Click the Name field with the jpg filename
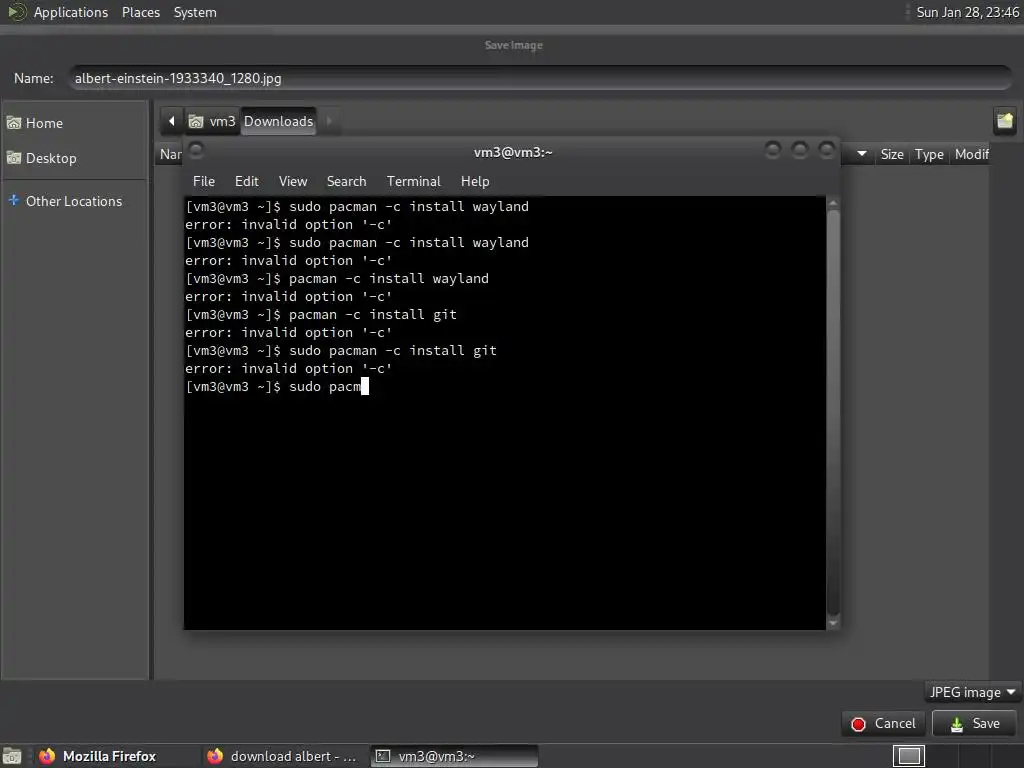This screenshot has width=1024, height=768. click(541, 78)
